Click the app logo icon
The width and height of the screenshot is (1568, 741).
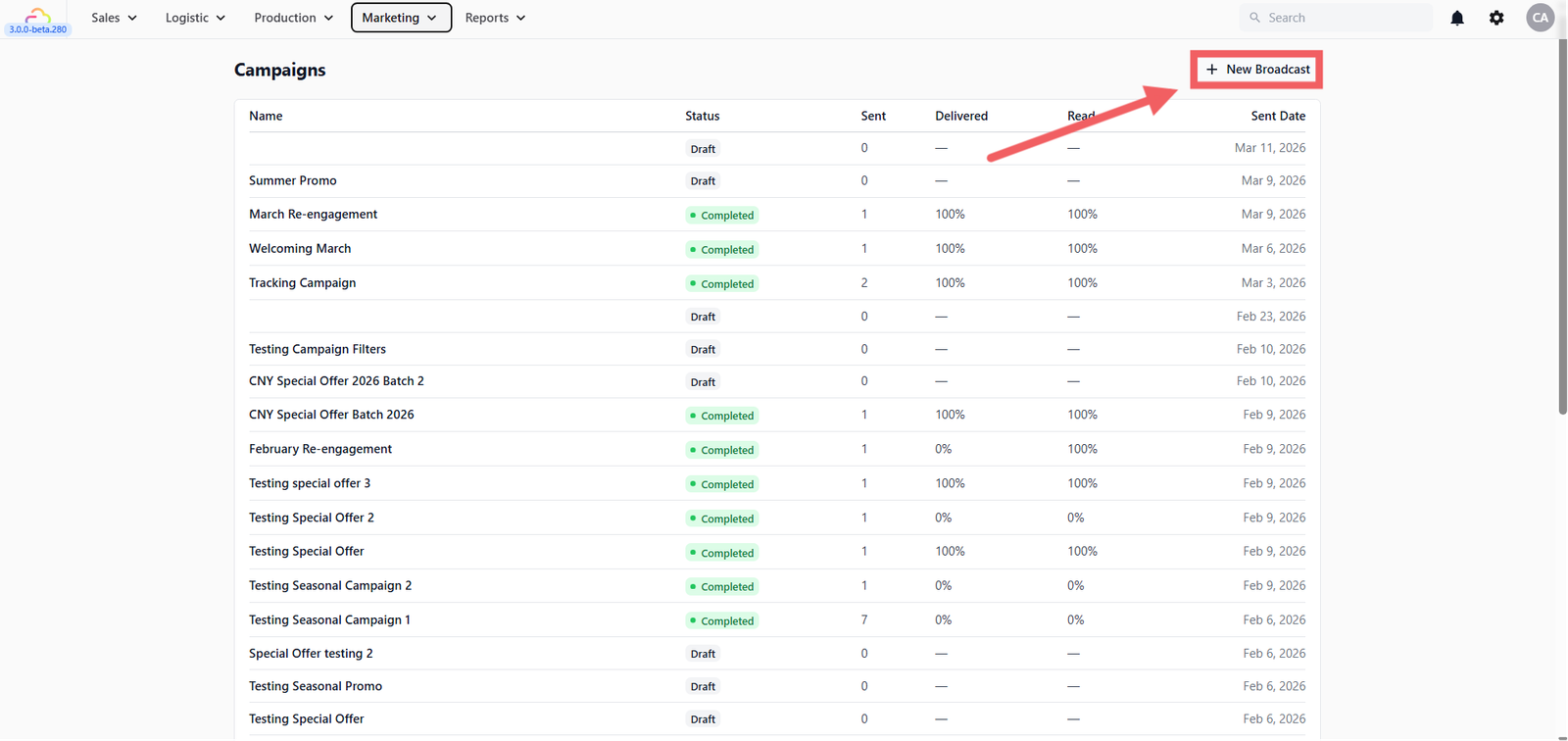(37, 14)
